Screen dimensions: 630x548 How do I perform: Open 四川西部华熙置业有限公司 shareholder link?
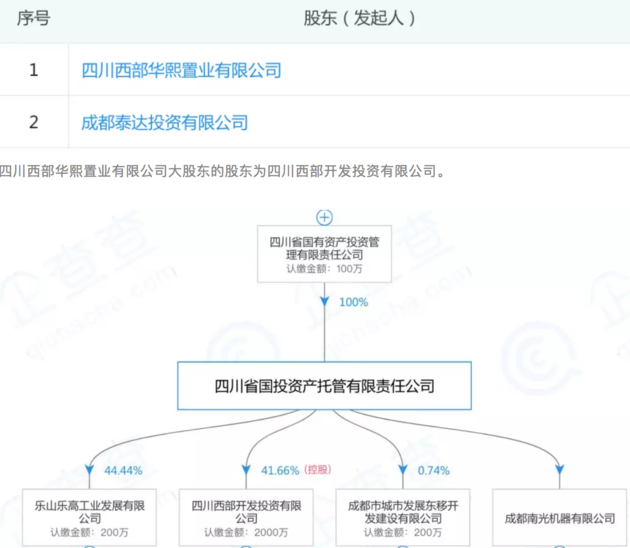(x=181, y=70)
